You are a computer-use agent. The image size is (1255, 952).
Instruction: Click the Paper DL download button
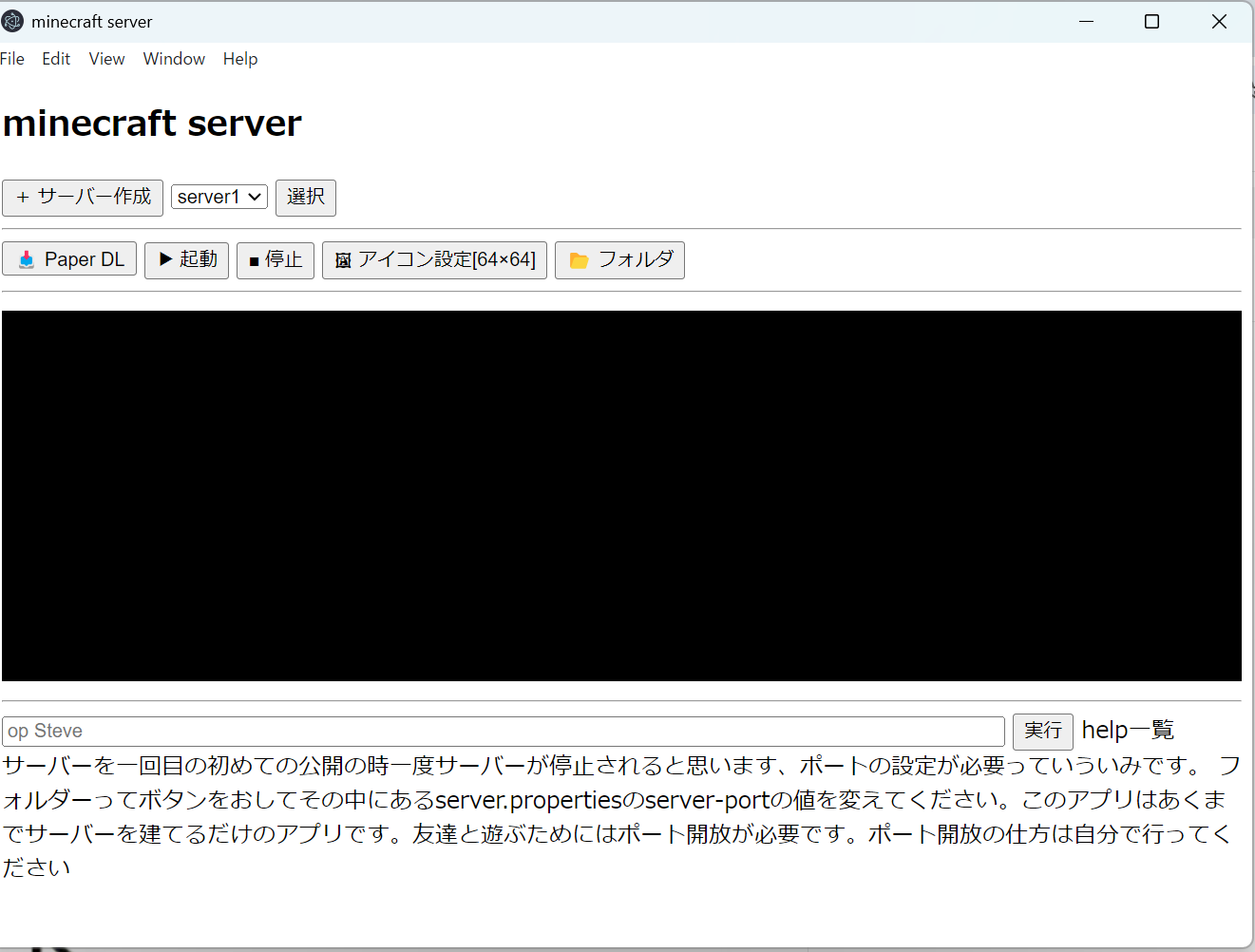(69, 259)
